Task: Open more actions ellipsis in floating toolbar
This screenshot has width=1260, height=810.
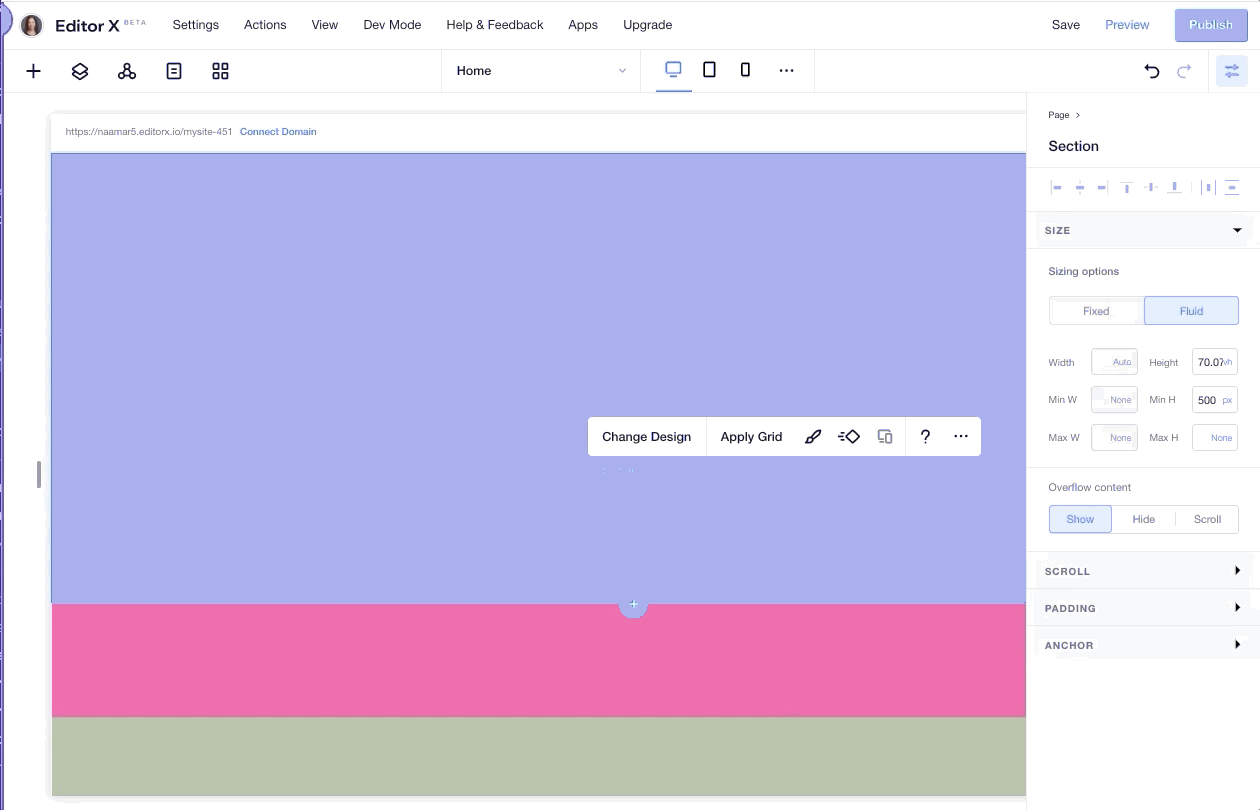Action: pyautogui.click(x=961, y=437)
